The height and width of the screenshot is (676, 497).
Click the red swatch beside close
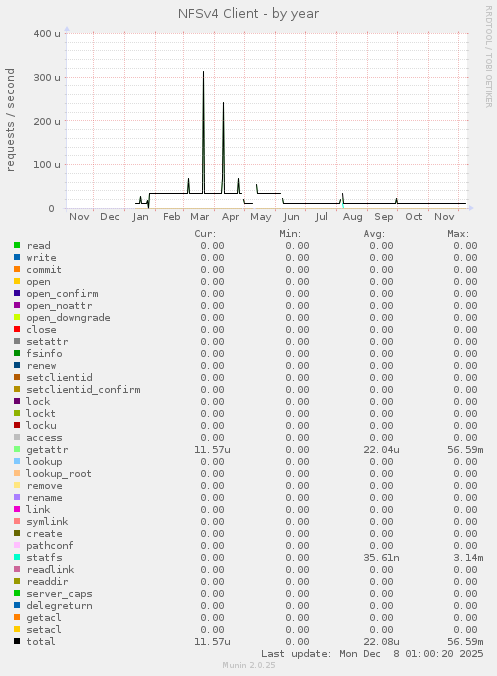(17, 329)
